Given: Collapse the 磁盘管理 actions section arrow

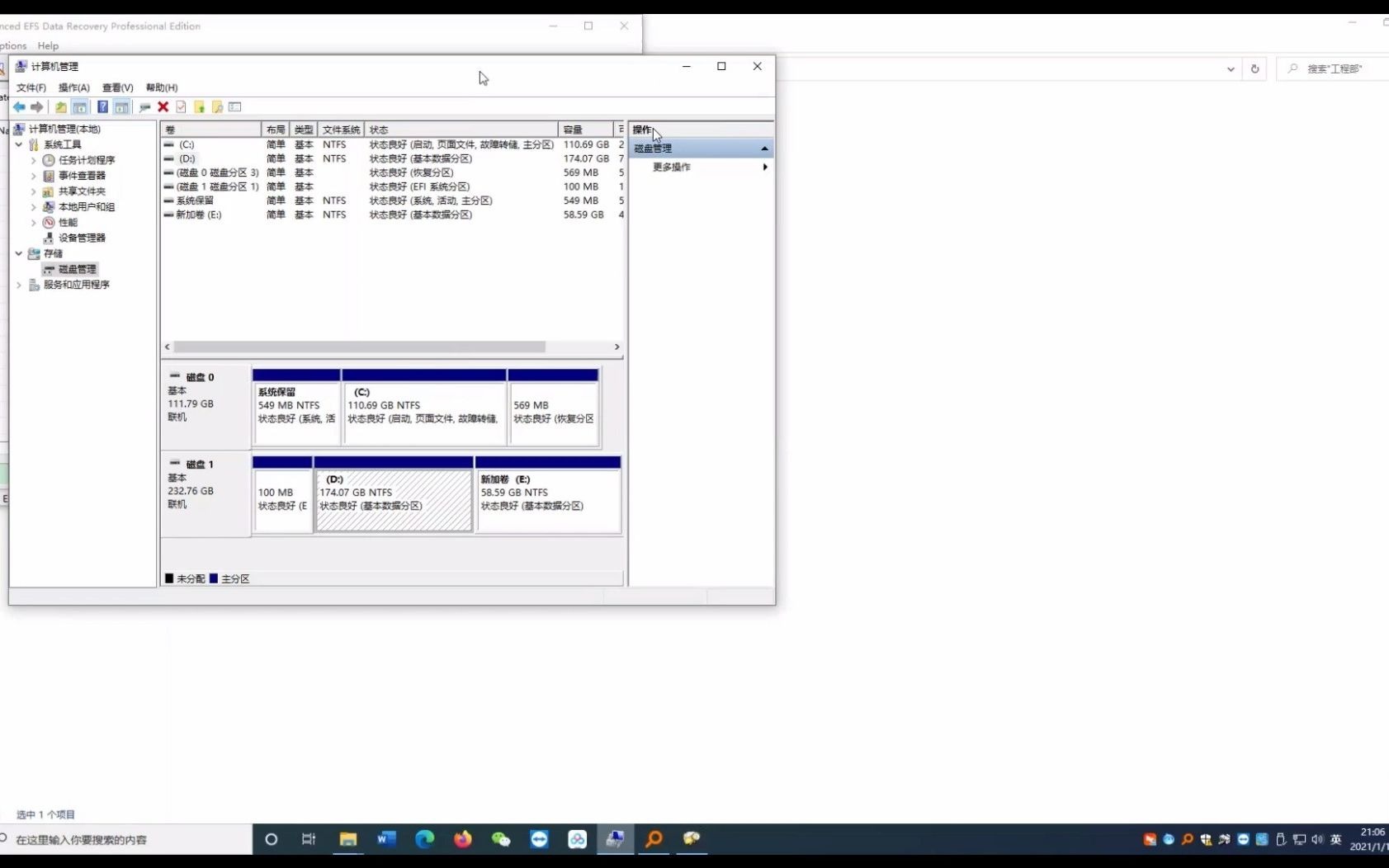Looking at the screenshot, I should pos(764,149).
